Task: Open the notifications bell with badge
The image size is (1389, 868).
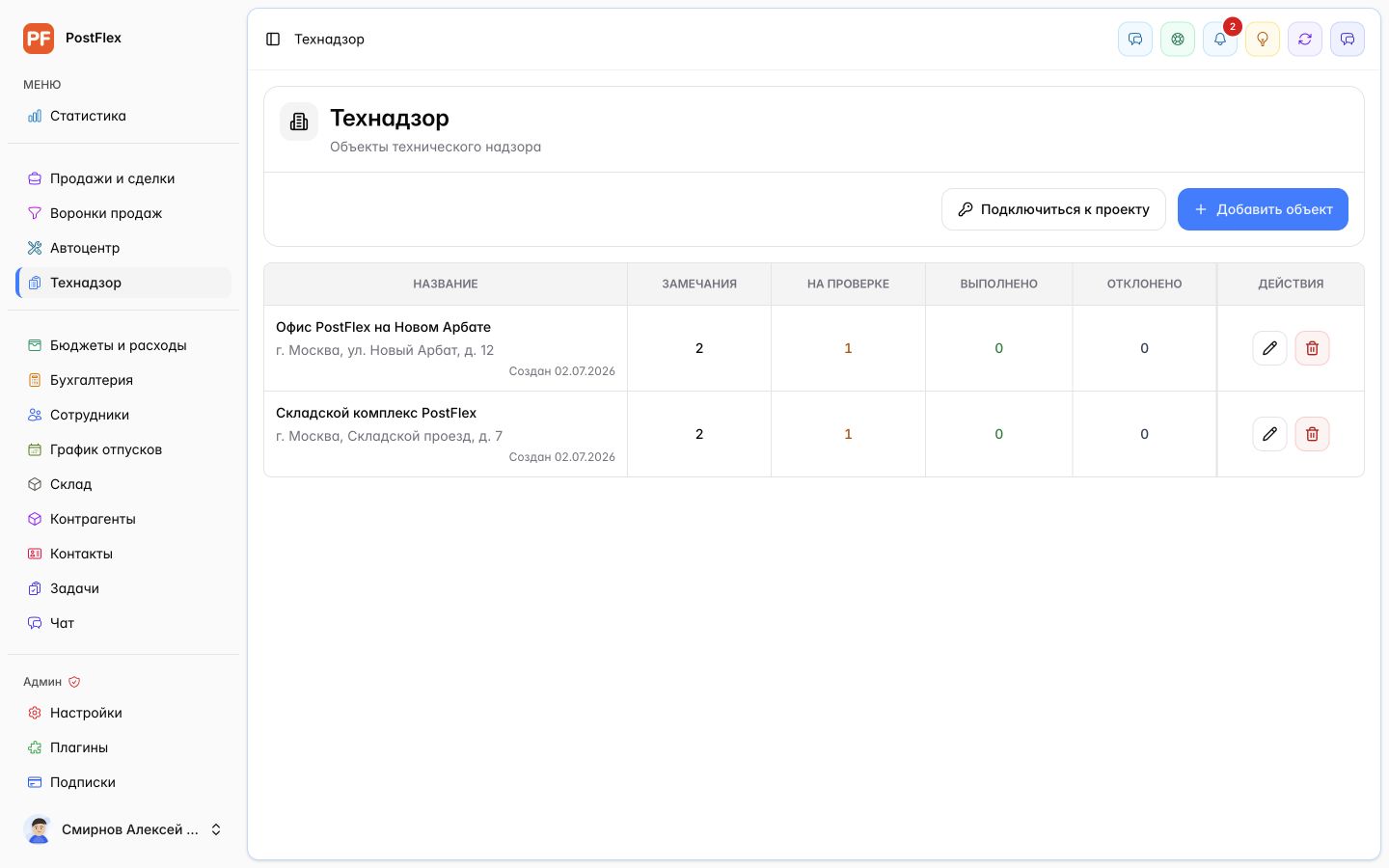Action: pyautogui.click(x=1220, y=40)
